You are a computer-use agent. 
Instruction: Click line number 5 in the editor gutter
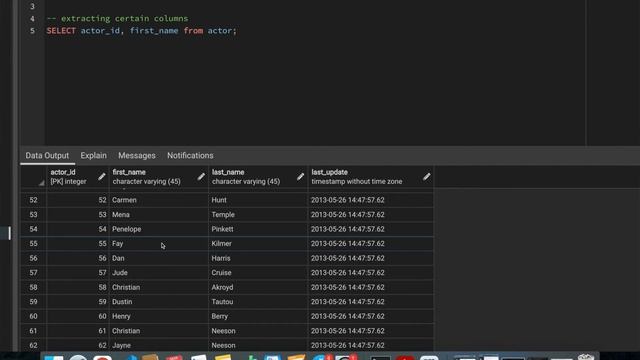(32, 31)
